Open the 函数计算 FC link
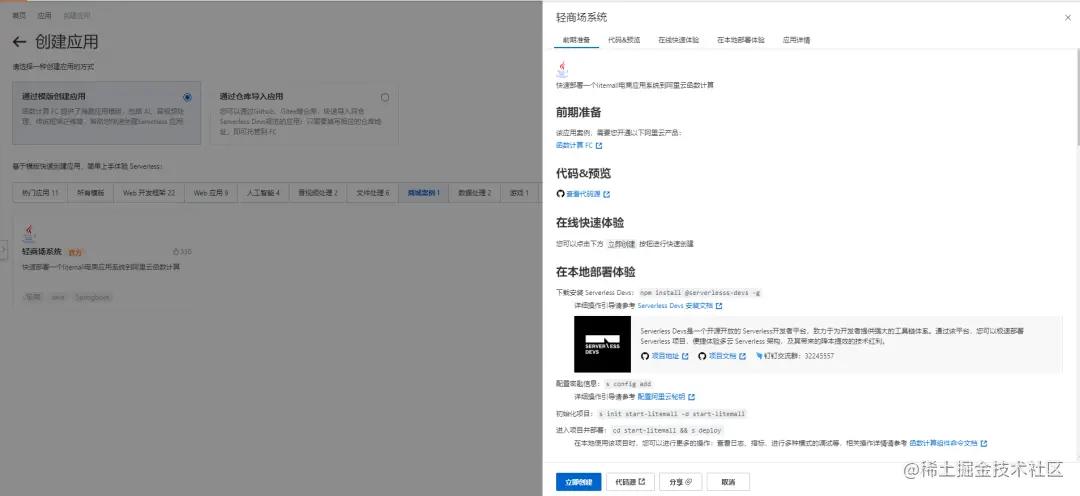 click(574, 146)
